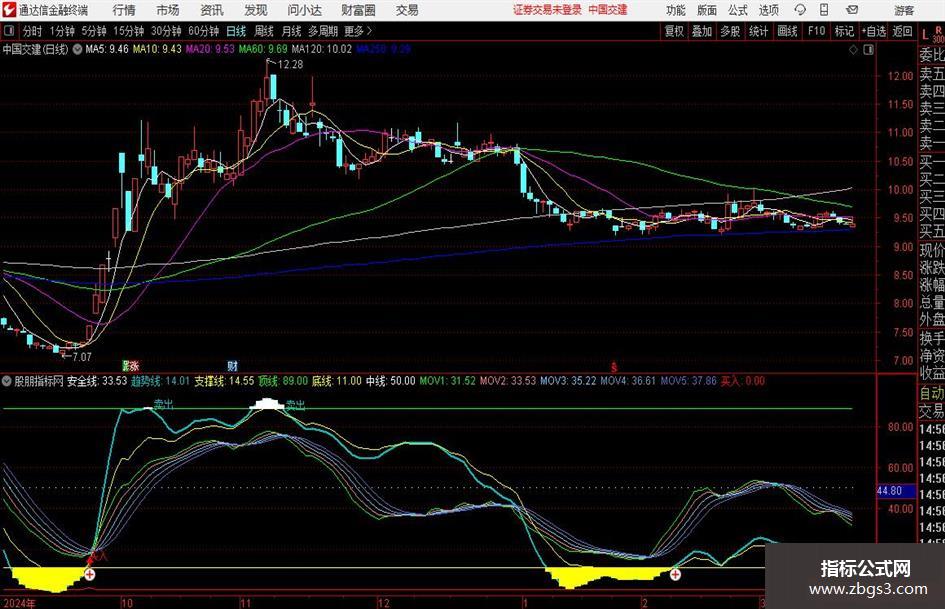Select the 月线 period tab
945x609 pixels.
pyautogui.click(x=292, y=31)
